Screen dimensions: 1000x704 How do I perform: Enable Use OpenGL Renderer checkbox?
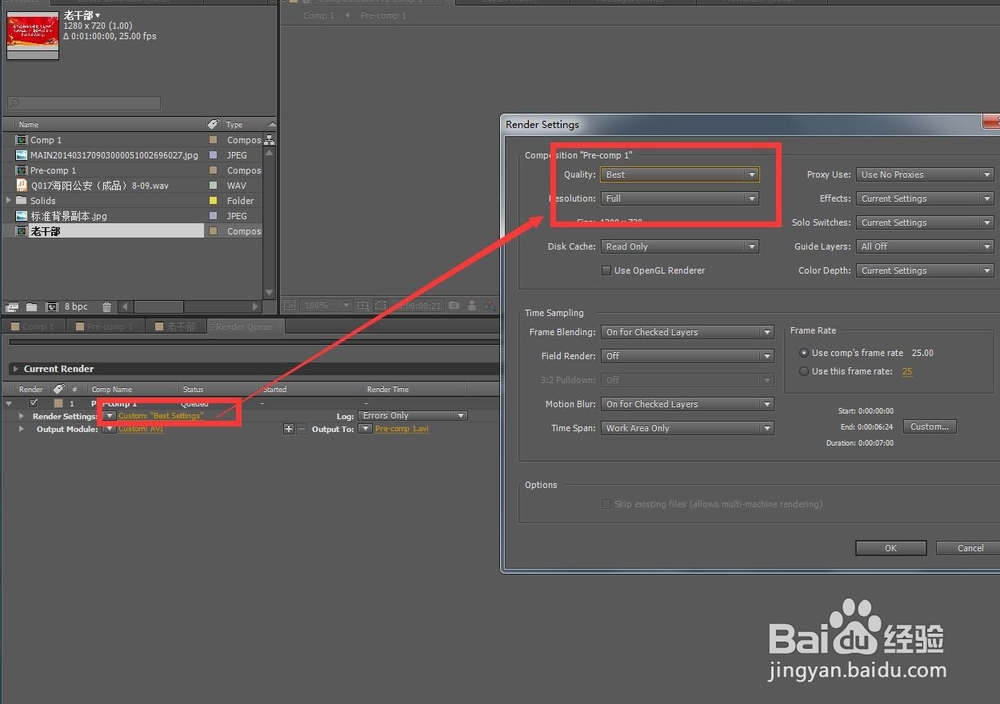(606, 270)
